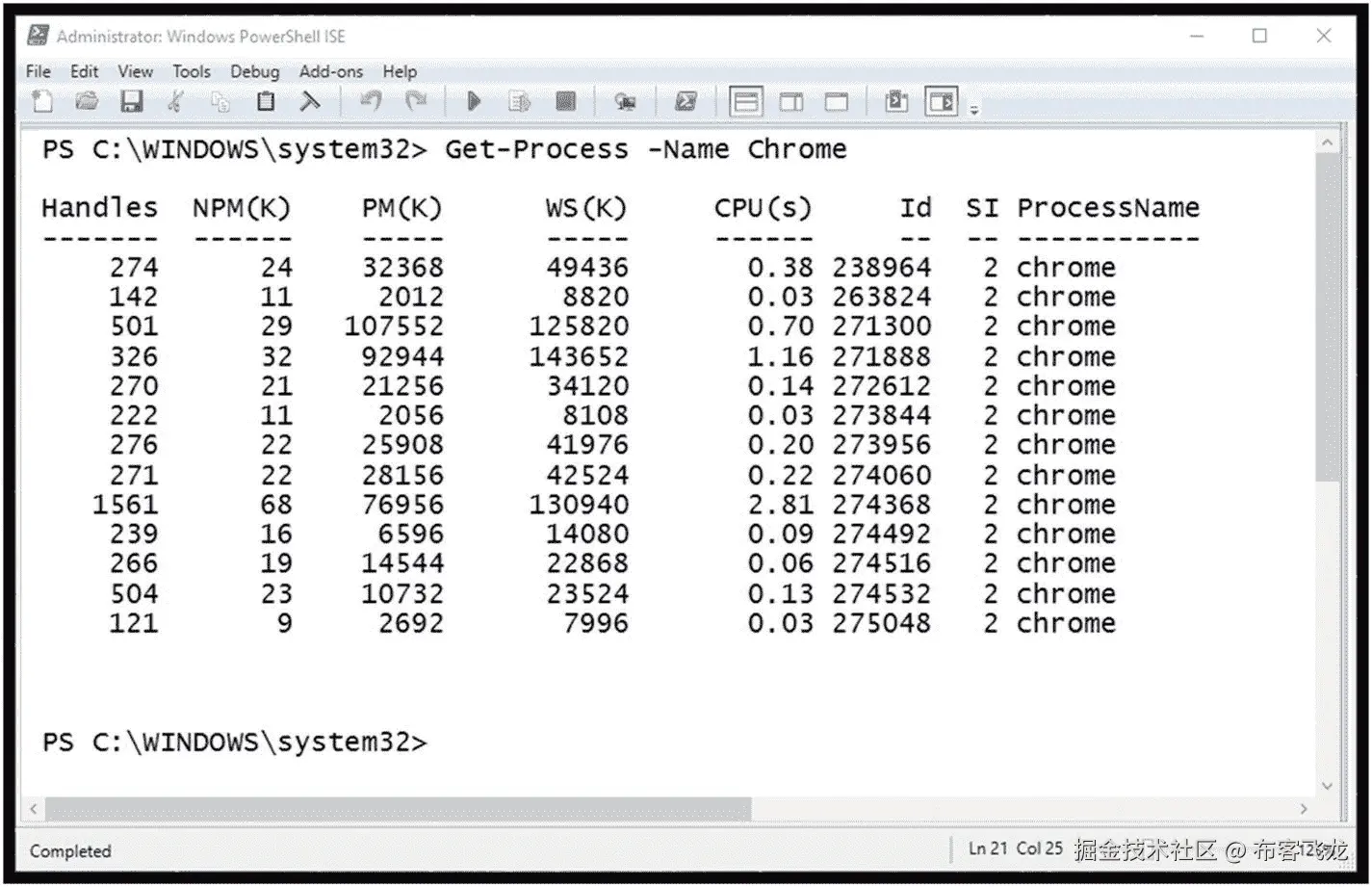Open the Add-ons menu
This screenshot has height=887, width=1372.
(x=330, y=71)
